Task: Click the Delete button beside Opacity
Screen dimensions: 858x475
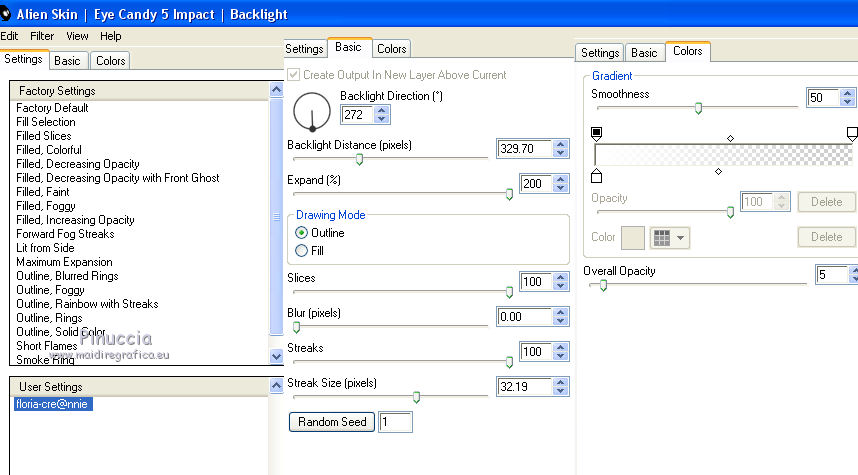Action: (x=826, y=202)
